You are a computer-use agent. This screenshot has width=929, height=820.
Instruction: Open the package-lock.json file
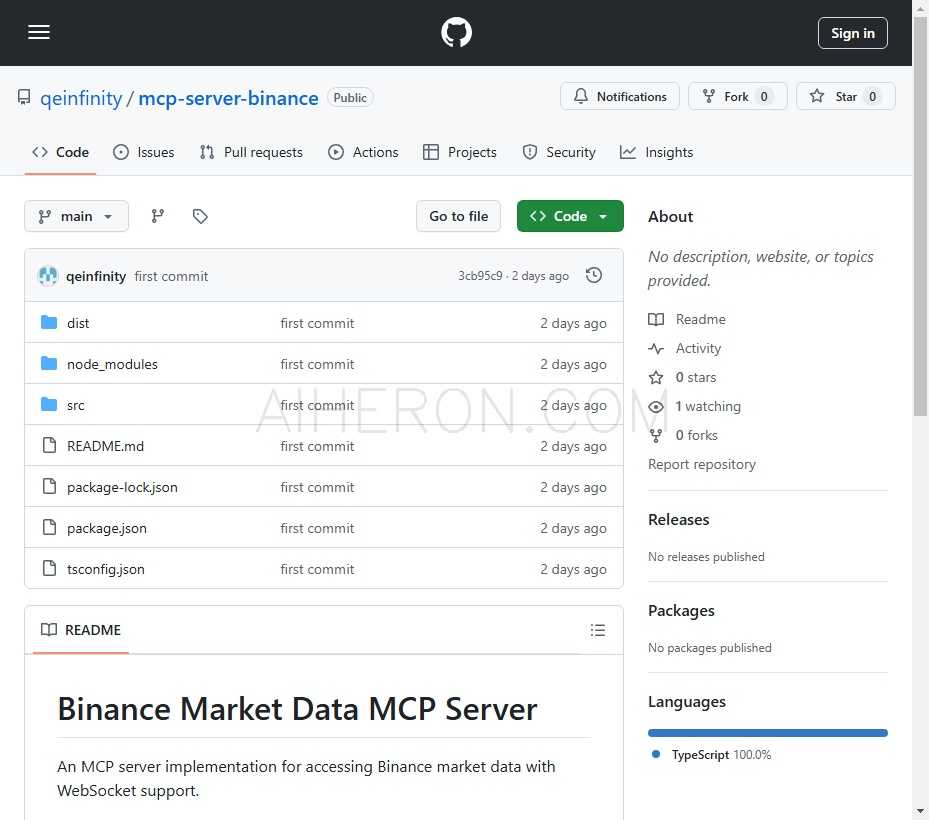[x=122, y=487]
